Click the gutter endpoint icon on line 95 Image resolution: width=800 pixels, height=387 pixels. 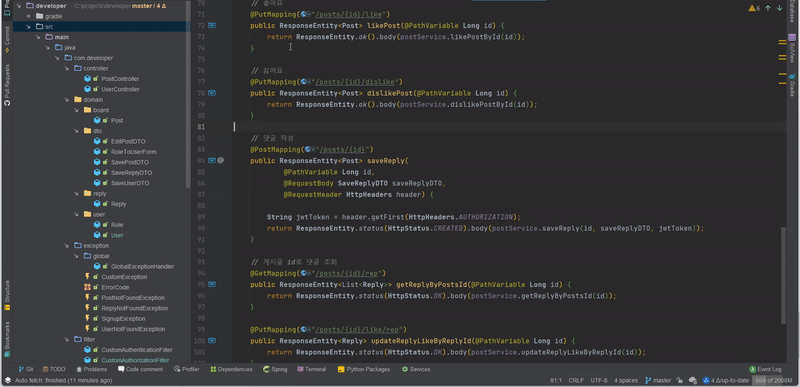point(212,284)
